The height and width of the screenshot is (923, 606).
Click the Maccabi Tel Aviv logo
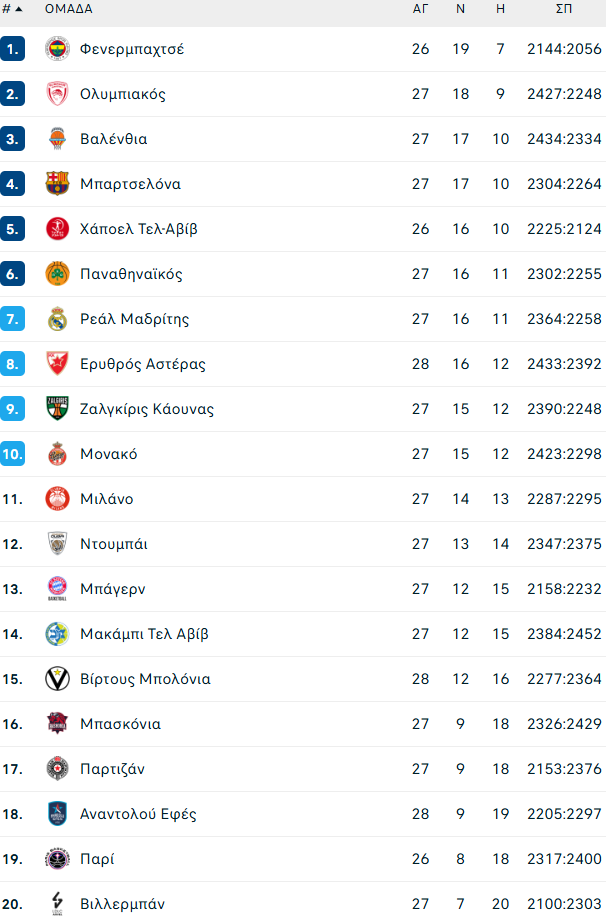pyautogui.click(x=57, y=634)
